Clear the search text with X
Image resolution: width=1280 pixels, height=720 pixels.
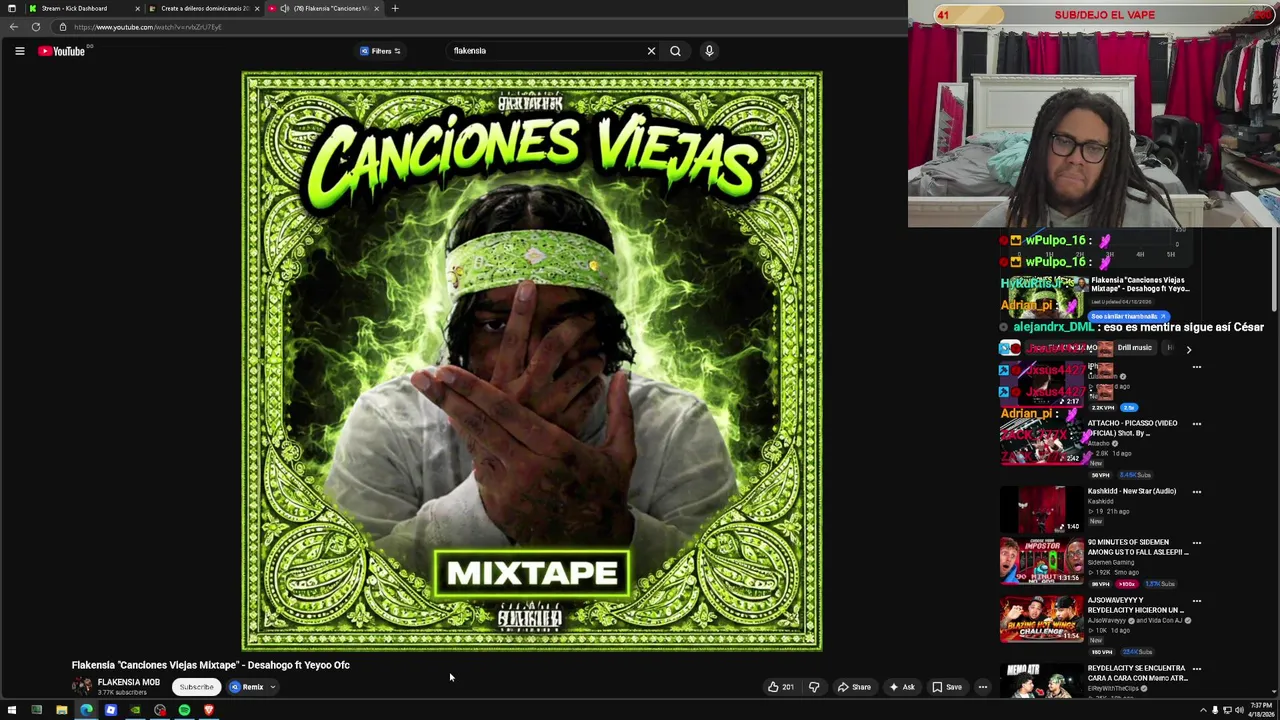651,51
